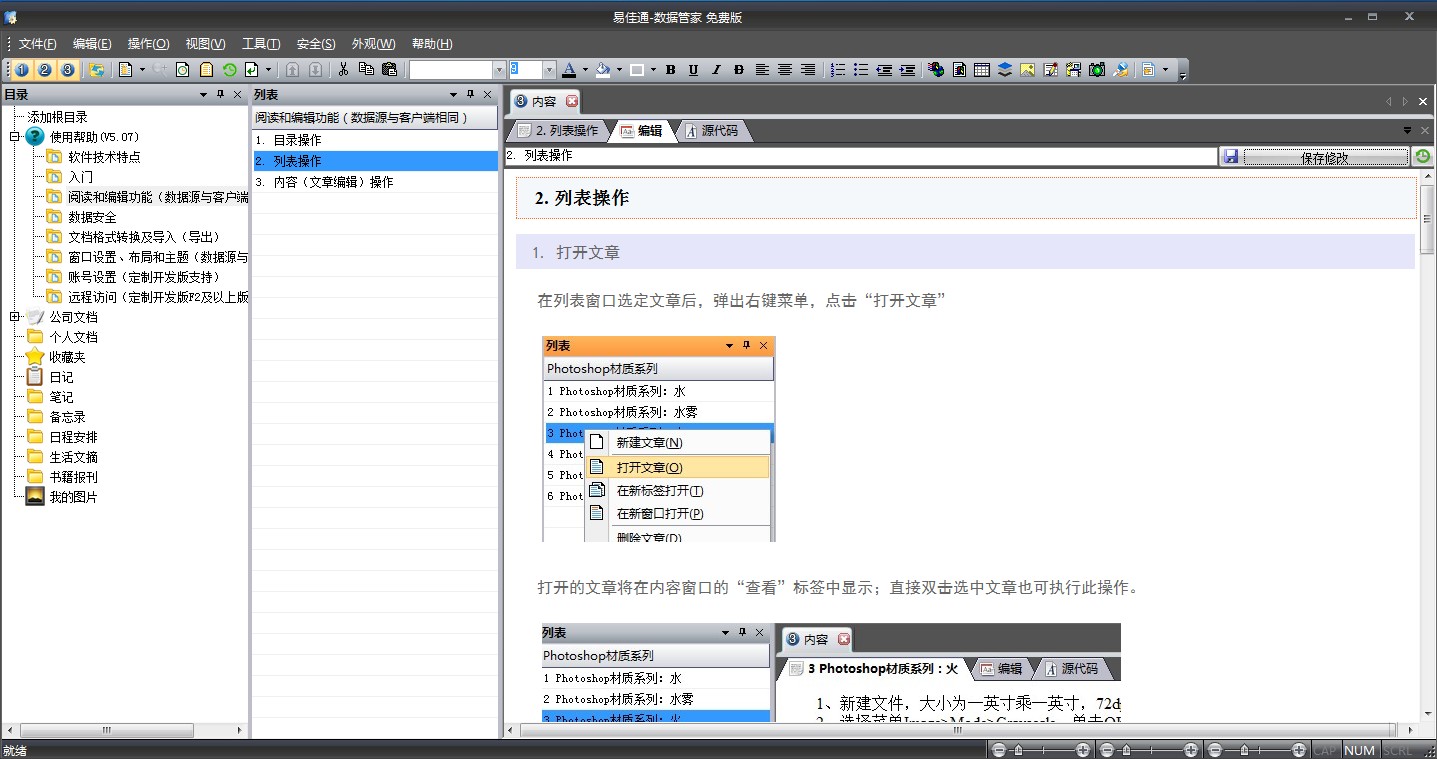This screenshot has height=759, width=1437.
Task: Toggle auto-hide pin on 列表 panel
Action: pyautogui.click(x=470, y=95)
